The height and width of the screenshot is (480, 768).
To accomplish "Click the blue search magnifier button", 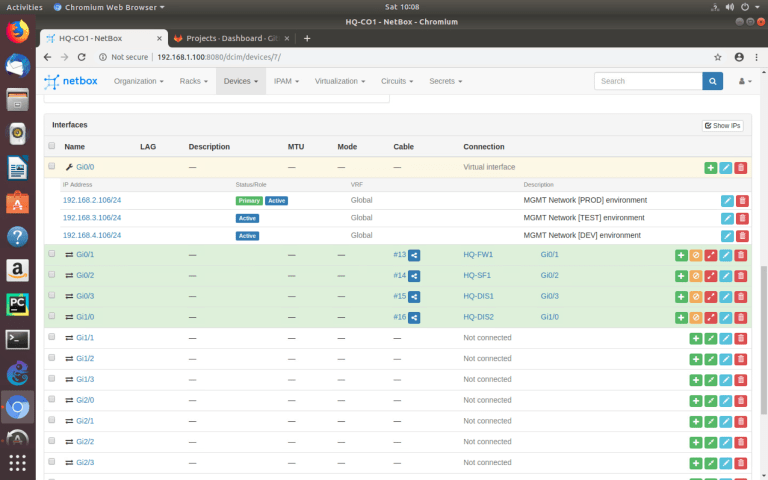I will tap(712, 81).
